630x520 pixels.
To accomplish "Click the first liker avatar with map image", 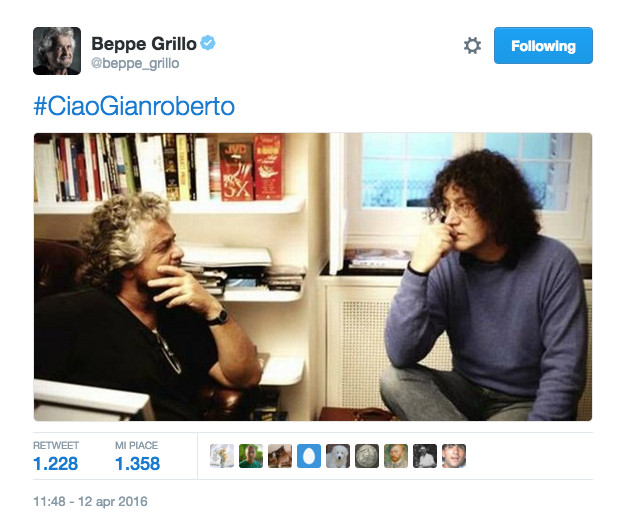I will (222, 456).
